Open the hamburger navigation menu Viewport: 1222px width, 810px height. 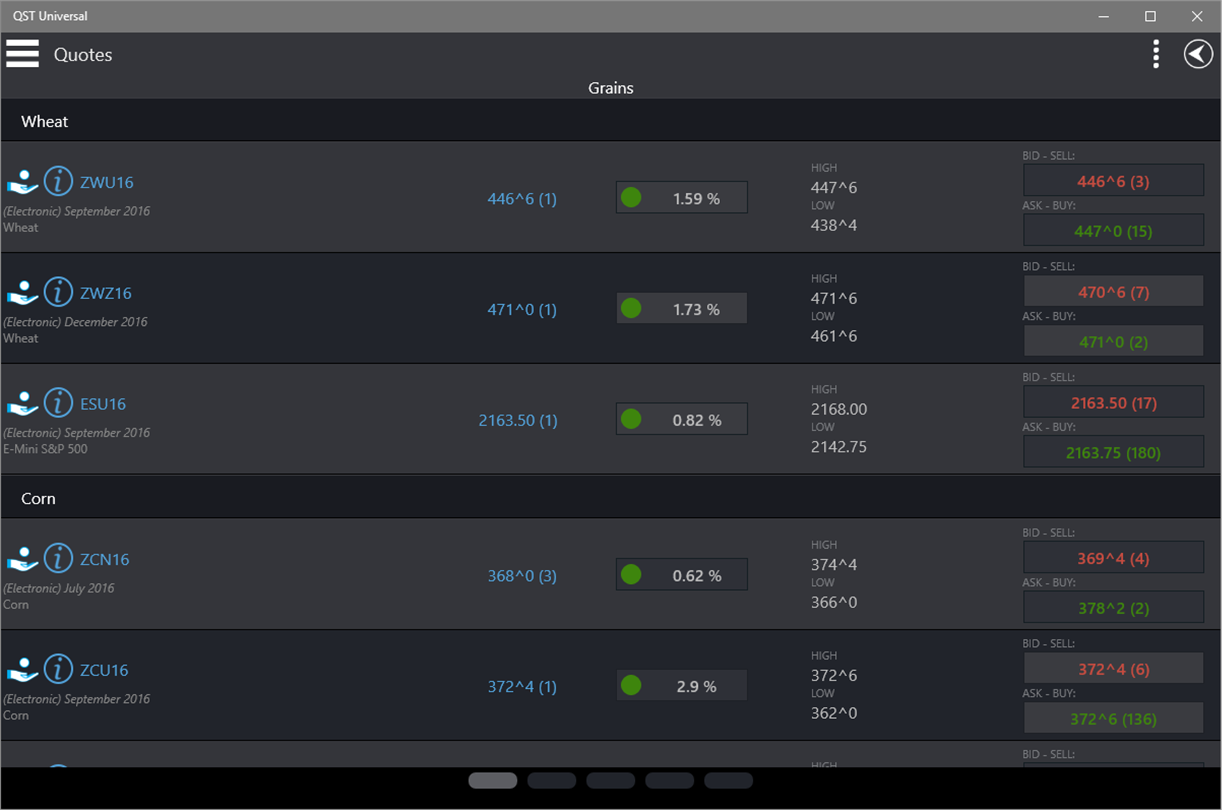tap(22, 54)
